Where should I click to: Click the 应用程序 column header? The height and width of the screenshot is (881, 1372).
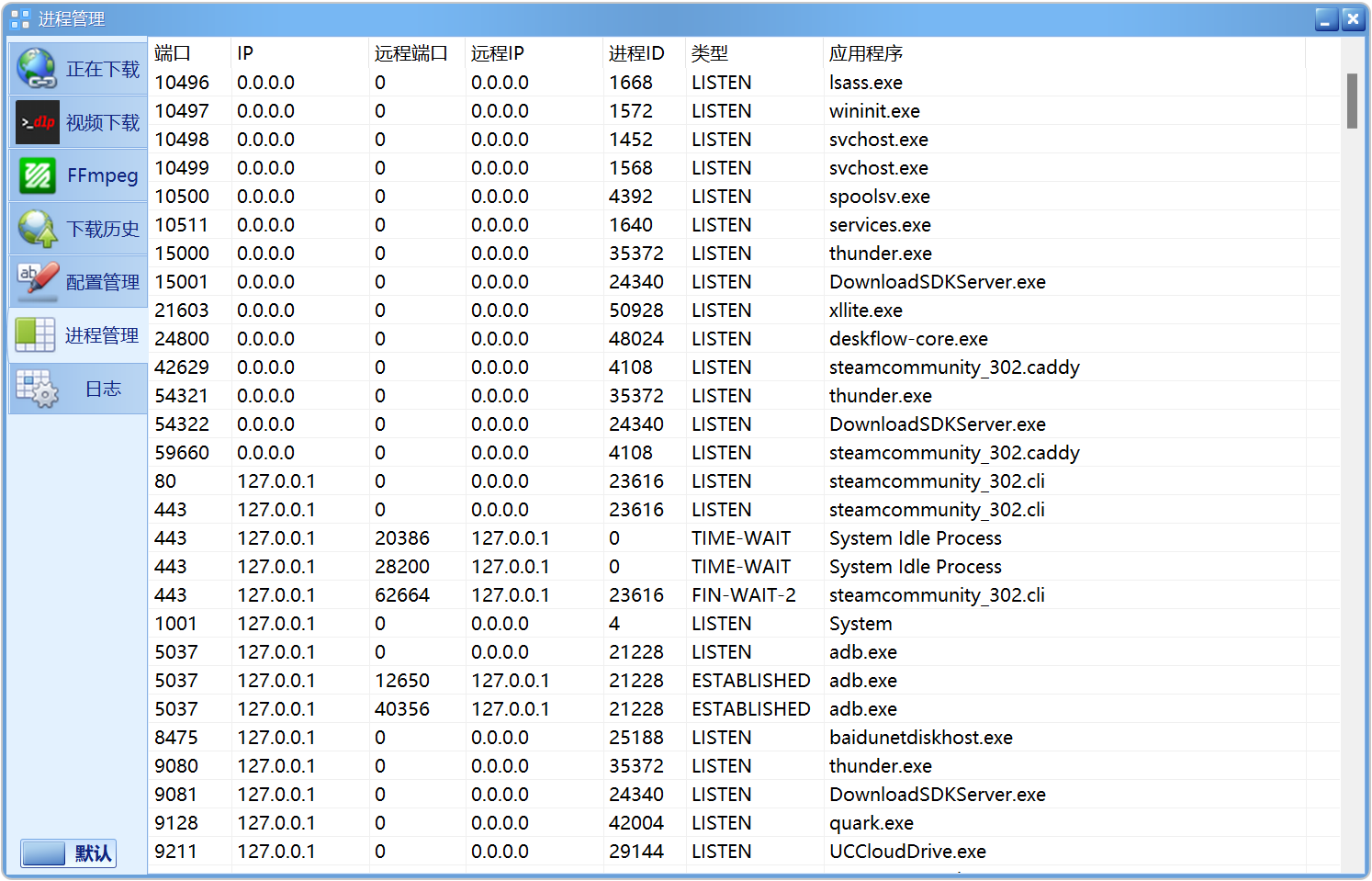(x=1064, y=53)
